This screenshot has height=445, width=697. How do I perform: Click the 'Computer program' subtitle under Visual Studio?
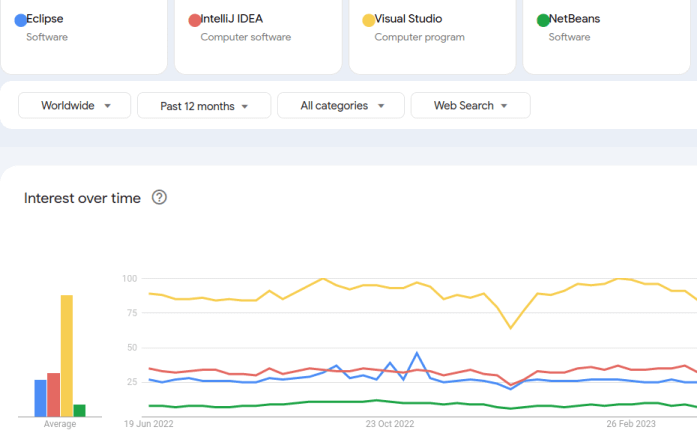(419, 37)
